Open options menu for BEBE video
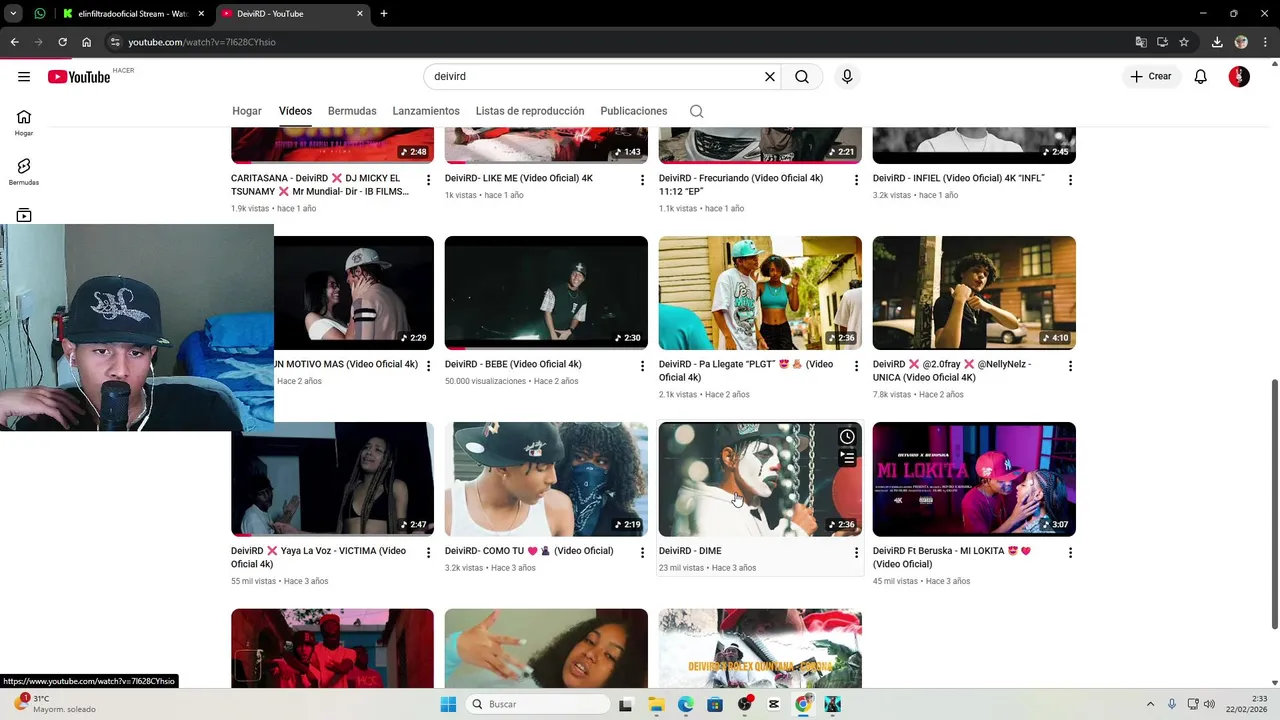1280x720 pixels. pyautogui.click(x=642, y=366)
